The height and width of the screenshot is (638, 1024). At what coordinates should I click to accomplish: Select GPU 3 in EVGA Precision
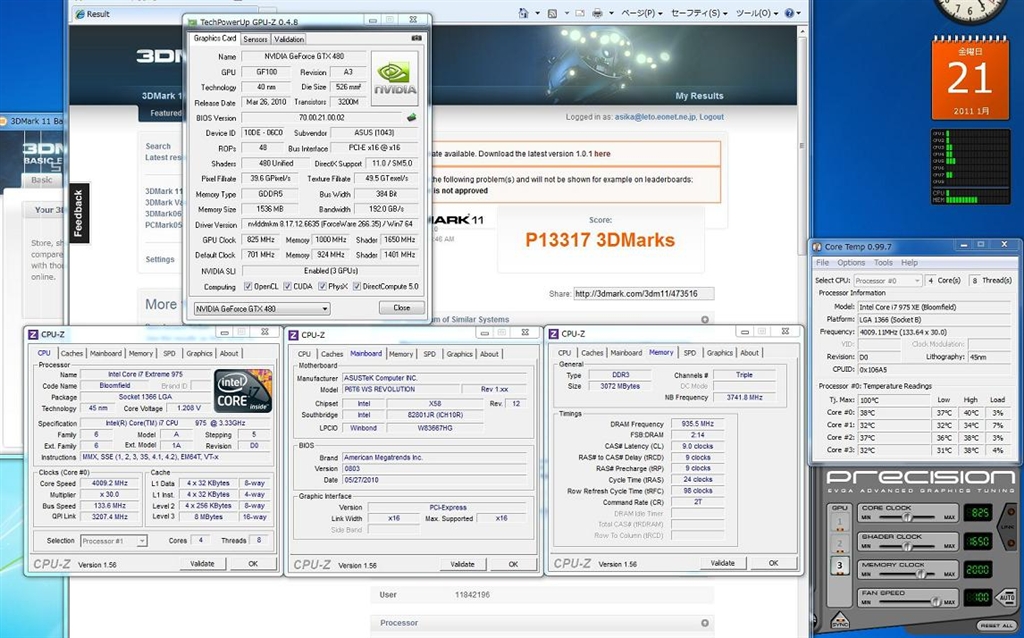coord(840,566)
